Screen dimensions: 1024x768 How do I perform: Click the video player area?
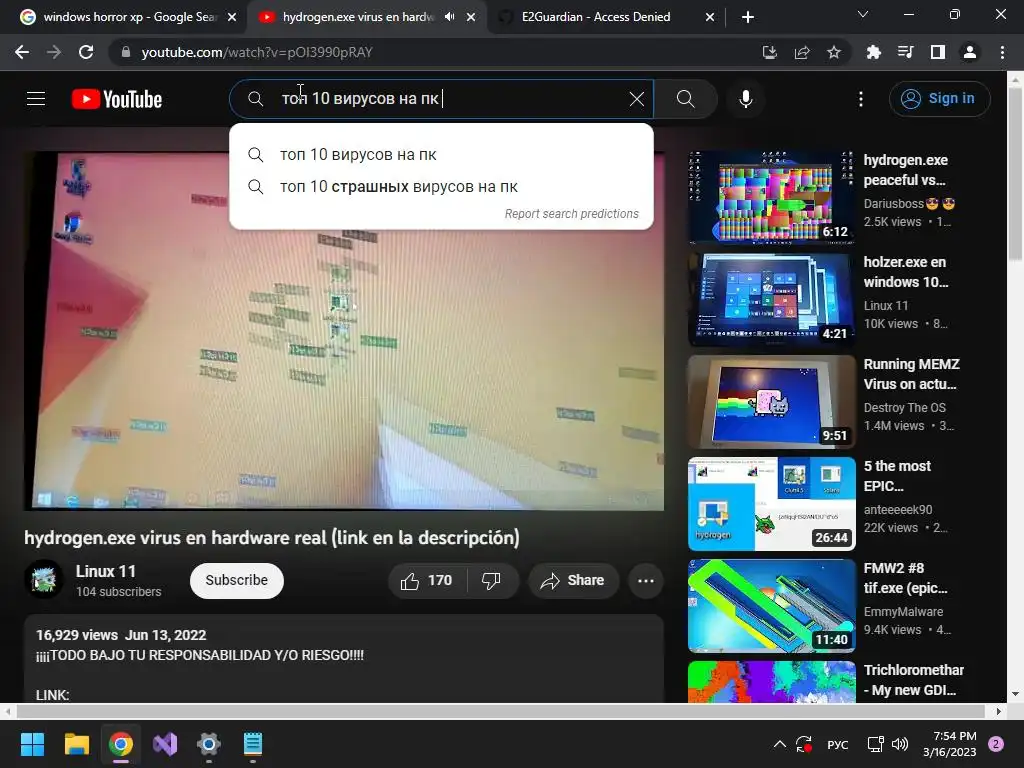pos(344,330)
